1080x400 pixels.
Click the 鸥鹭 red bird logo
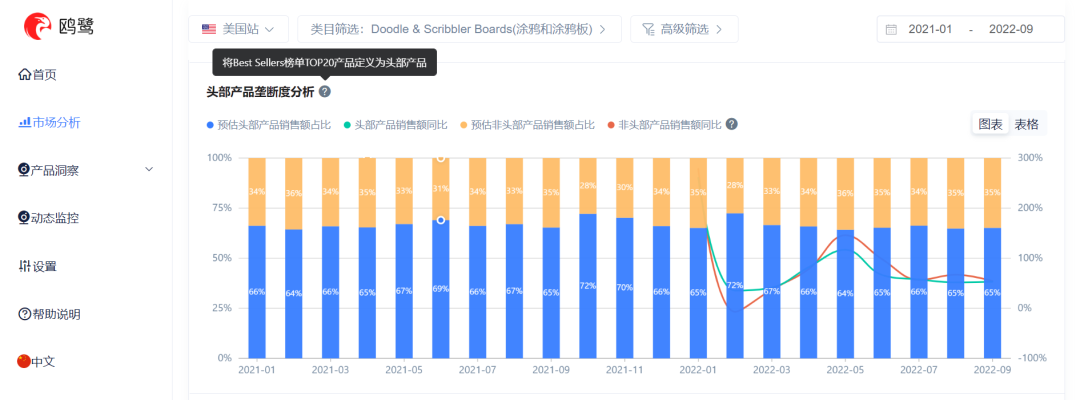point(38,26)
